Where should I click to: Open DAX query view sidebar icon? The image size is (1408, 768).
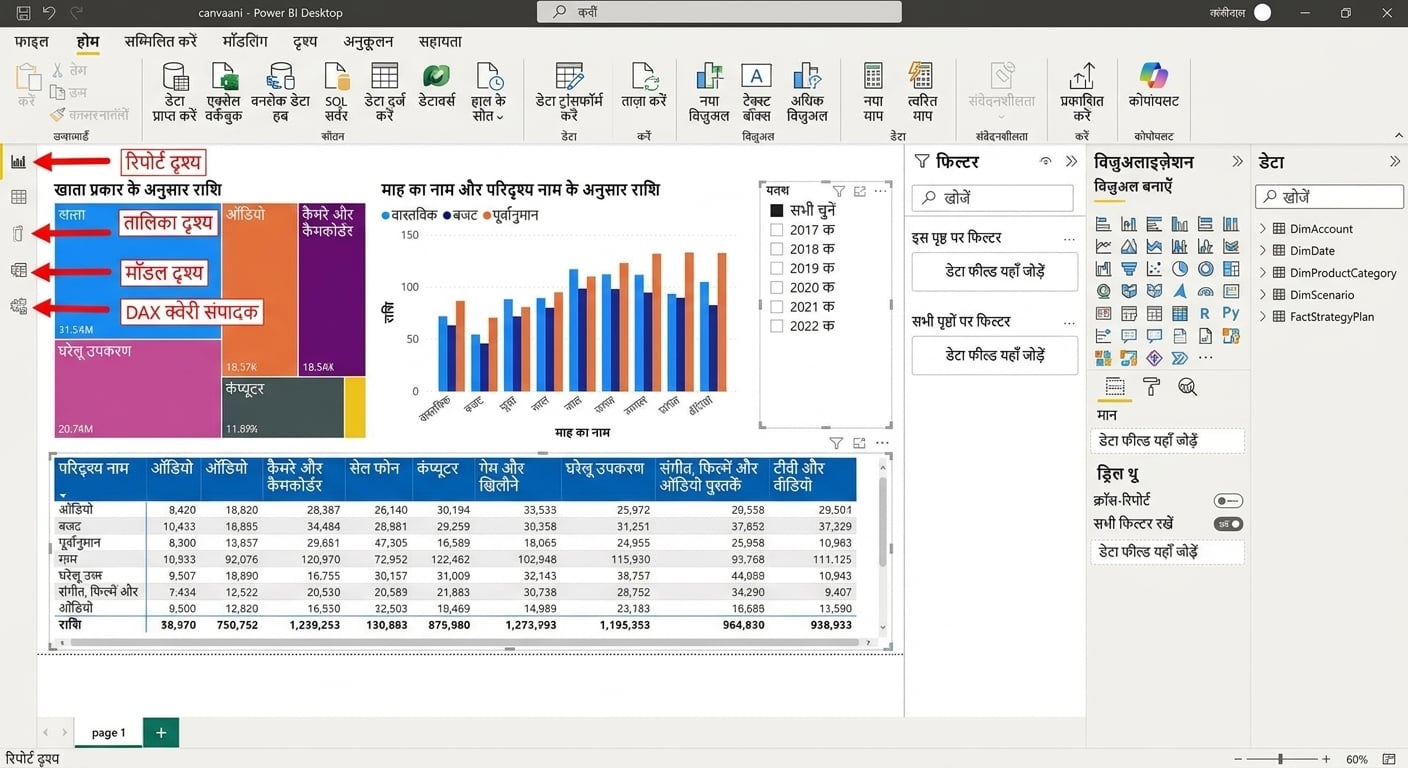click(18, 307)
